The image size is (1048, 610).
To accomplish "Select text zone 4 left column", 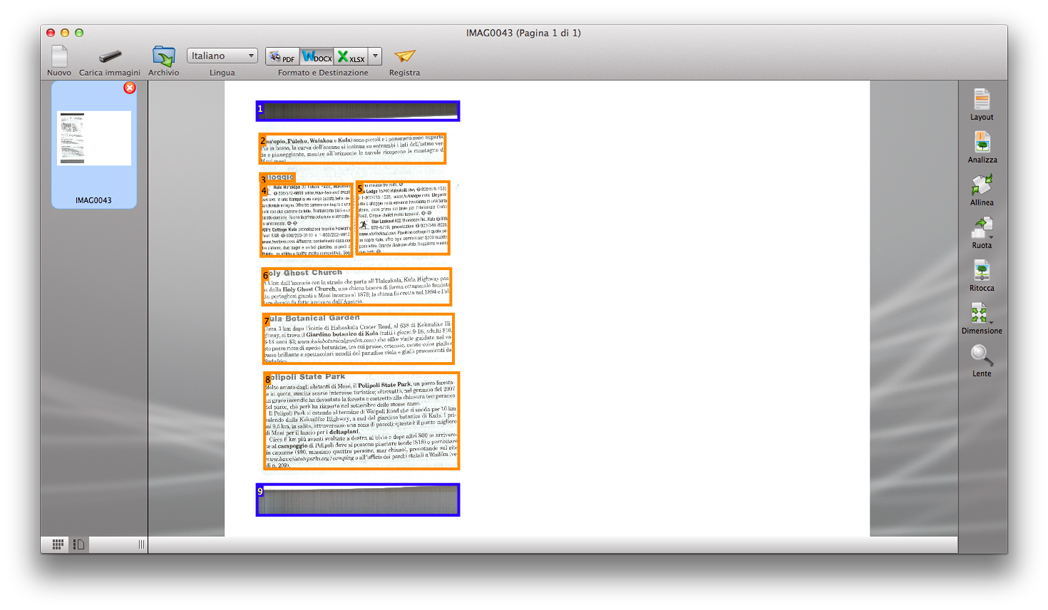I will 307,220.
